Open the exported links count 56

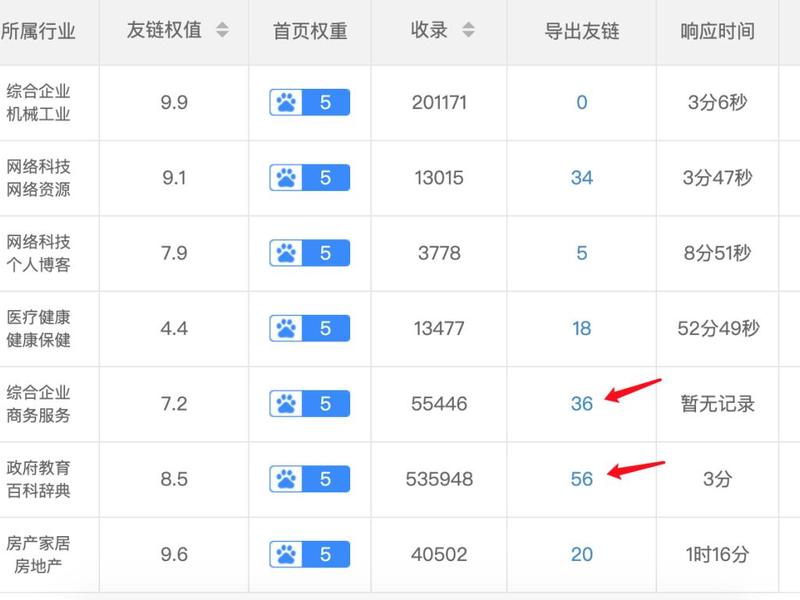[582, 479]
